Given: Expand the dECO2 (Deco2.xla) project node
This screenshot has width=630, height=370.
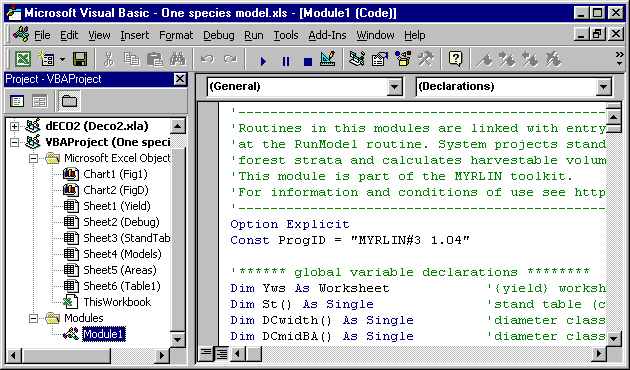Looking at the screenshot, I should click(x=14, y=126).
